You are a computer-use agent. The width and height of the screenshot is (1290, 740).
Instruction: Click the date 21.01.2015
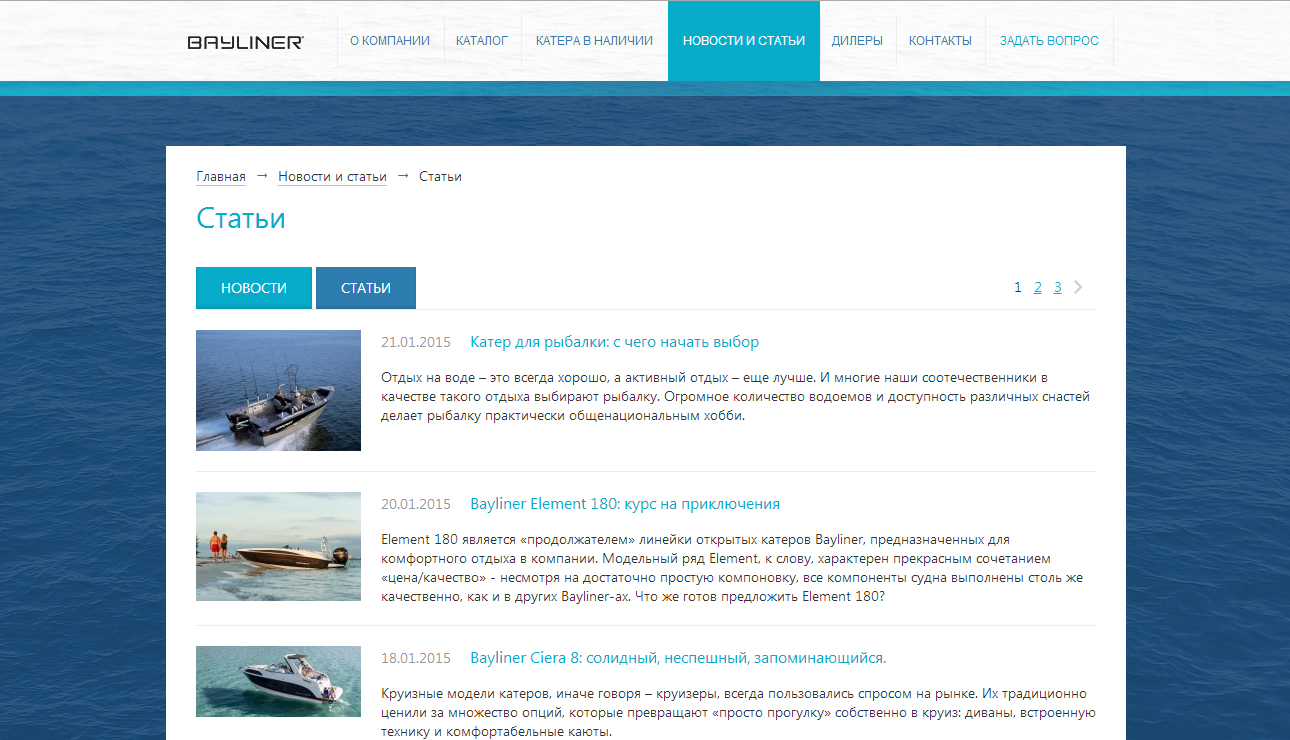[x=416, y=342]
